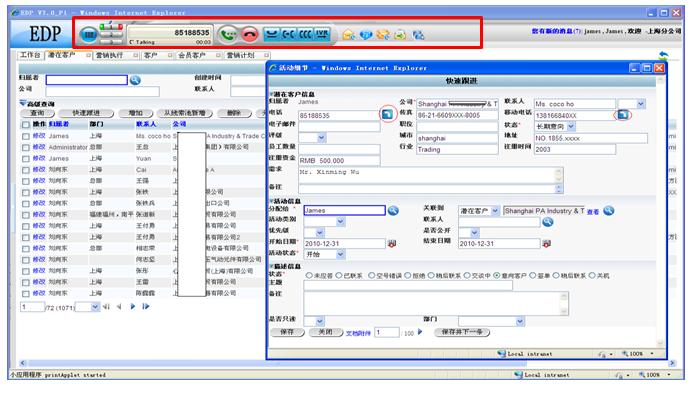The height and width of the screenshot is (393, 696).
Task: Tick the select-all checkbox in table header
Action: pyautogui.click(x=26, y=125)
